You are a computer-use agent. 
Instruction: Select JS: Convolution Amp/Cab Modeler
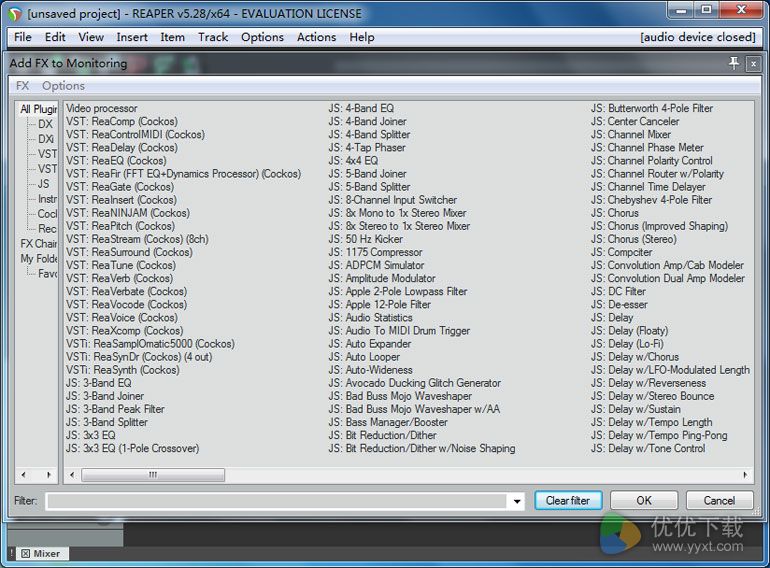point(667,265)
